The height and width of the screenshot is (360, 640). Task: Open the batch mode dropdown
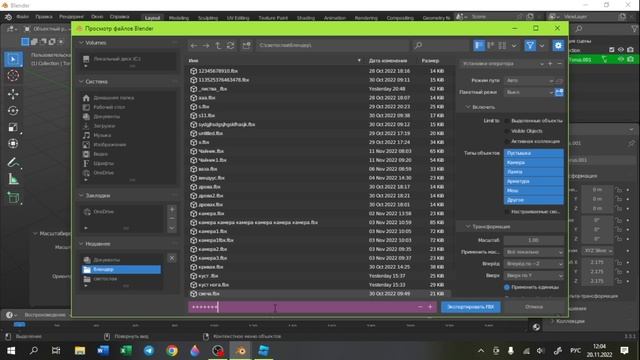point(529,93)
